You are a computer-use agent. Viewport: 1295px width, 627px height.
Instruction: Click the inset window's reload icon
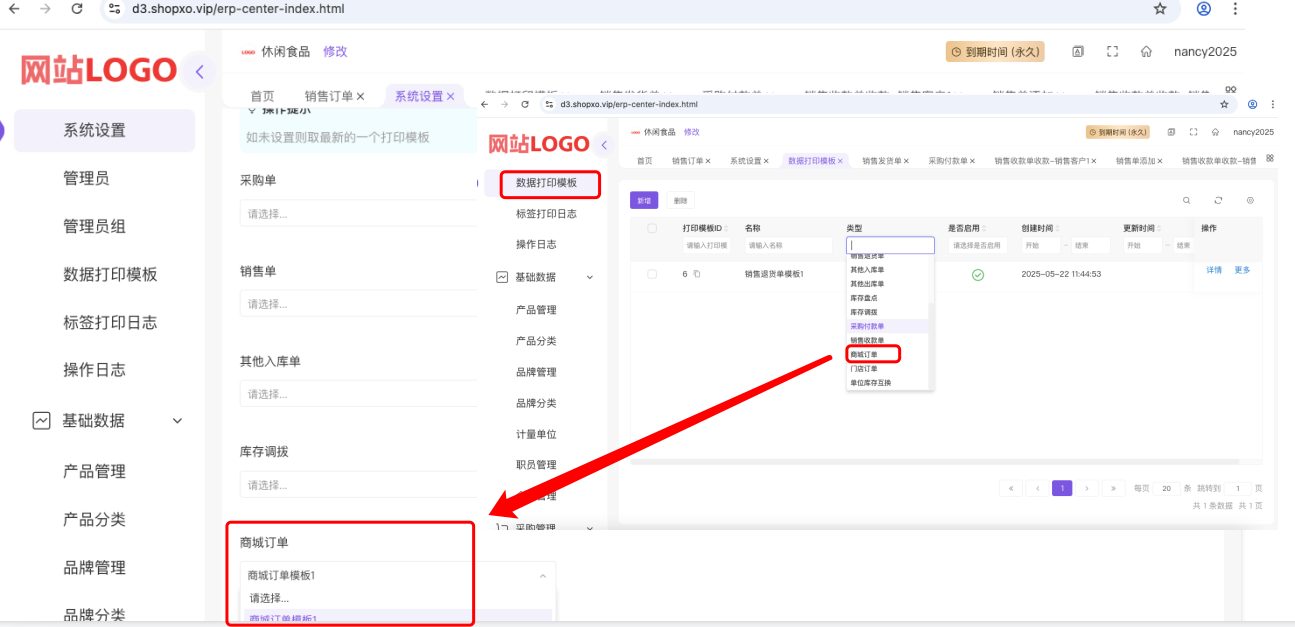[x=526, y=104]
